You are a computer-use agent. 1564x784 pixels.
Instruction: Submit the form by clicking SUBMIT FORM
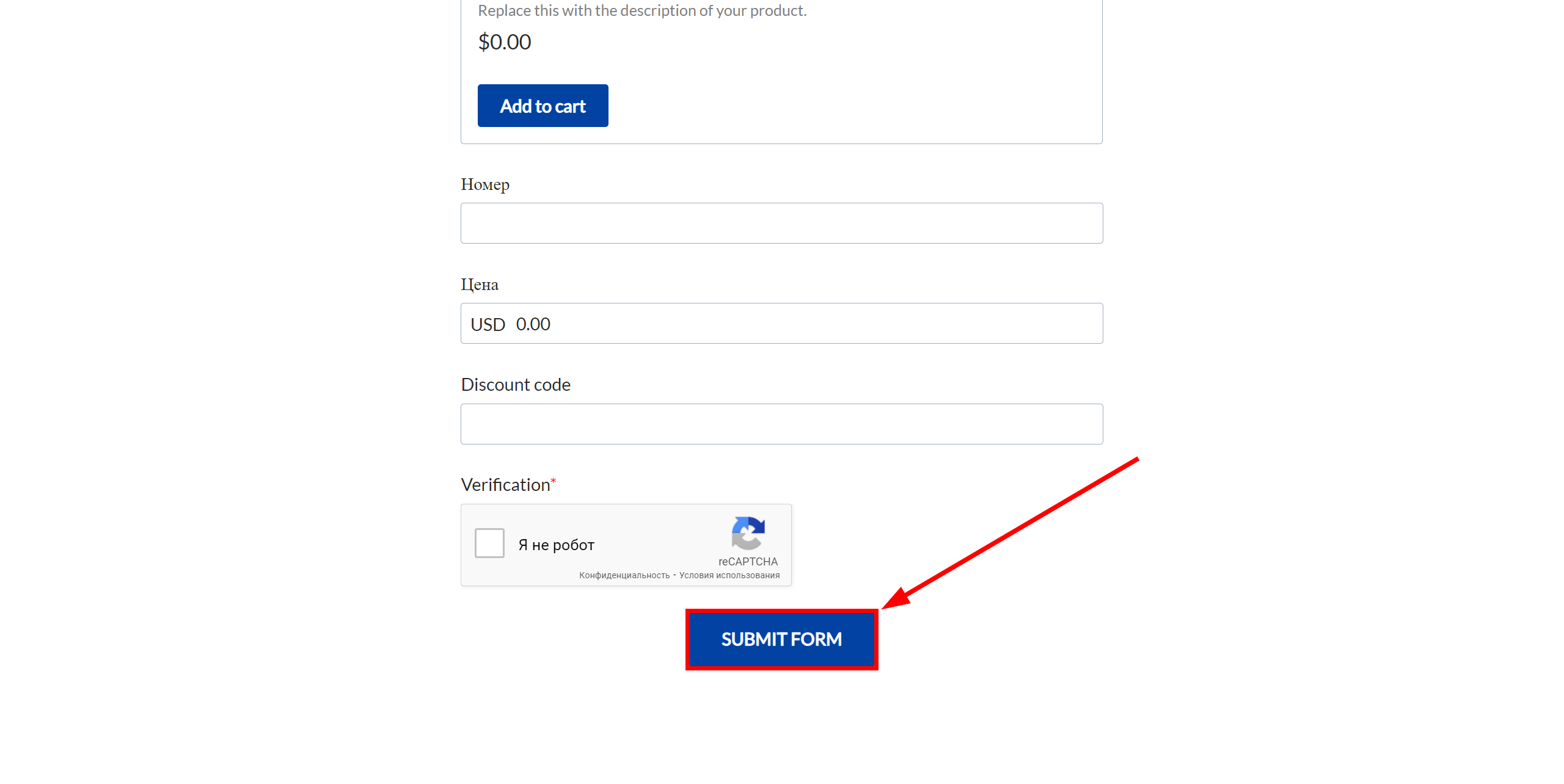782,639
